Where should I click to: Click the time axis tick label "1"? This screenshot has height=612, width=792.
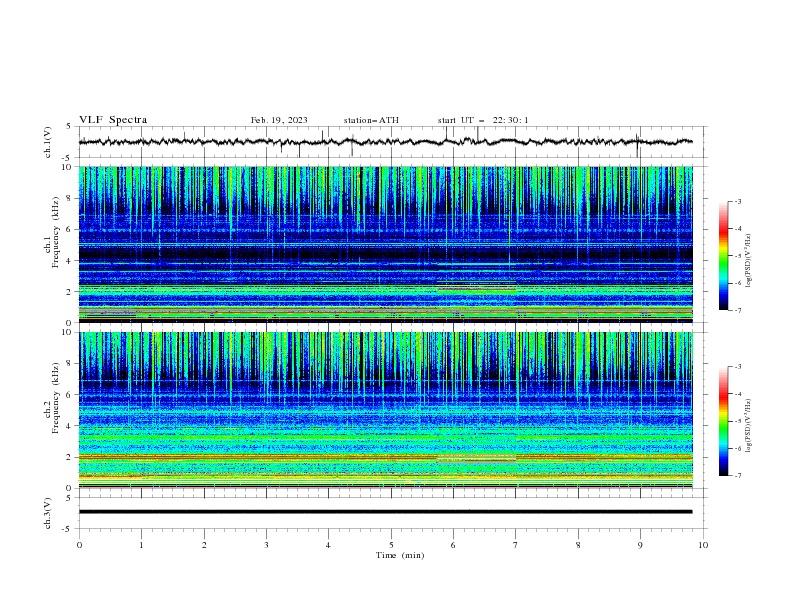(x=141, y=545)
